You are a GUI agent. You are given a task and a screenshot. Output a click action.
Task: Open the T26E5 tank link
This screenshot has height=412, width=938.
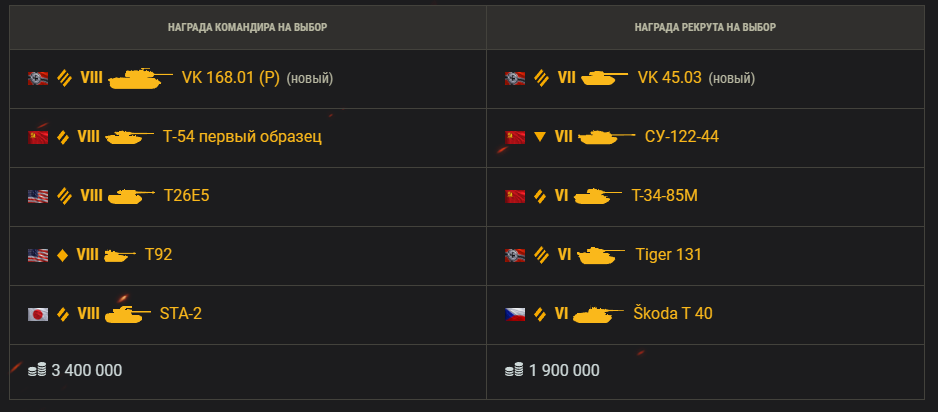tap(187, 196)
